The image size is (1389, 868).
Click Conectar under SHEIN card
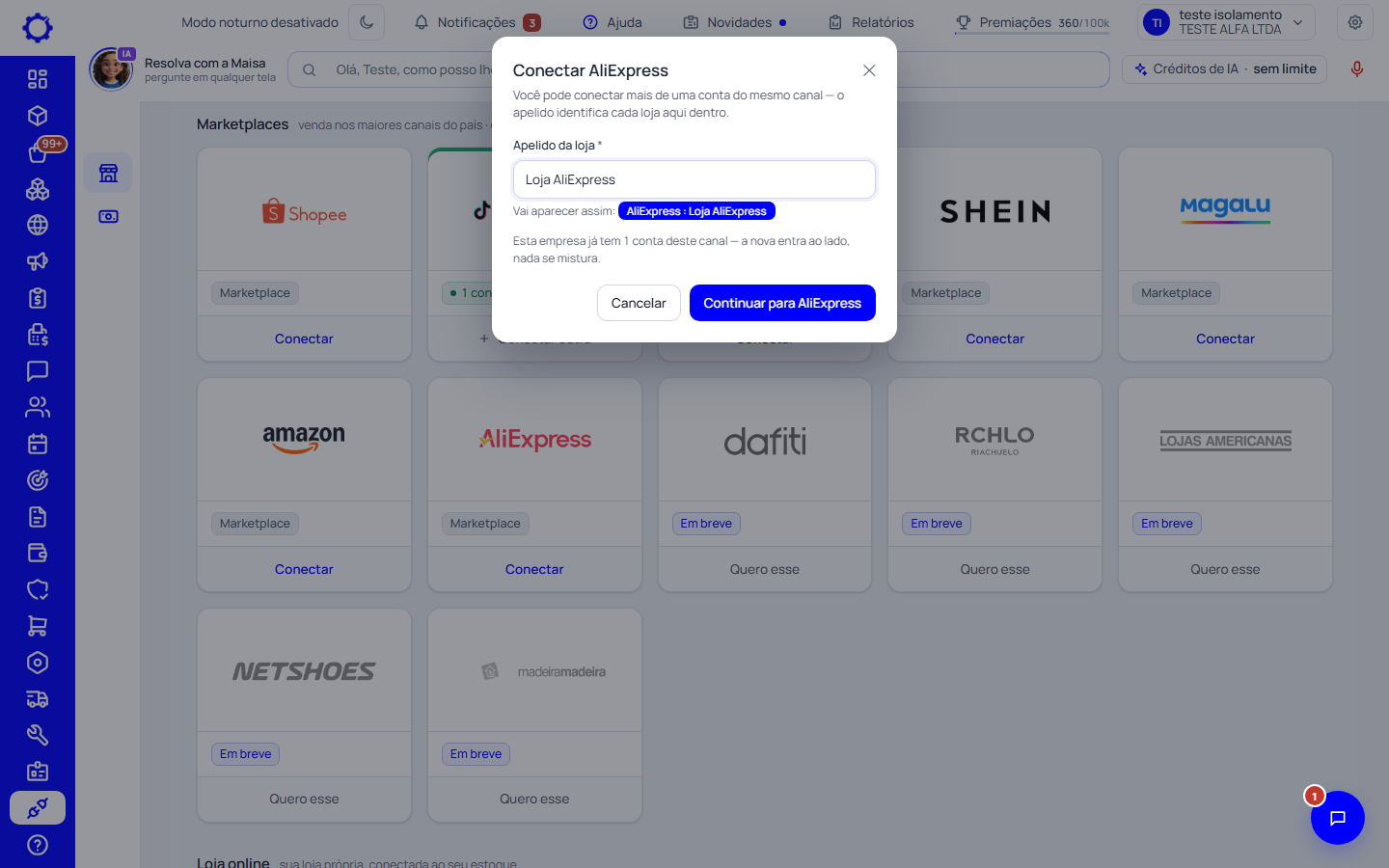coord(994,339)
